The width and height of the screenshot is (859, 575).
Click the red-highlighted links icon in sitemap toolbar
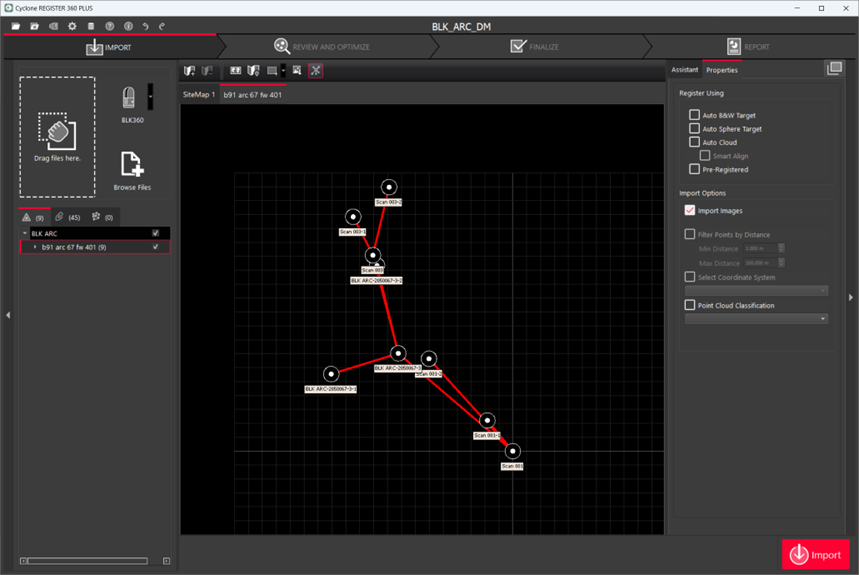click(x=315, y=70)
